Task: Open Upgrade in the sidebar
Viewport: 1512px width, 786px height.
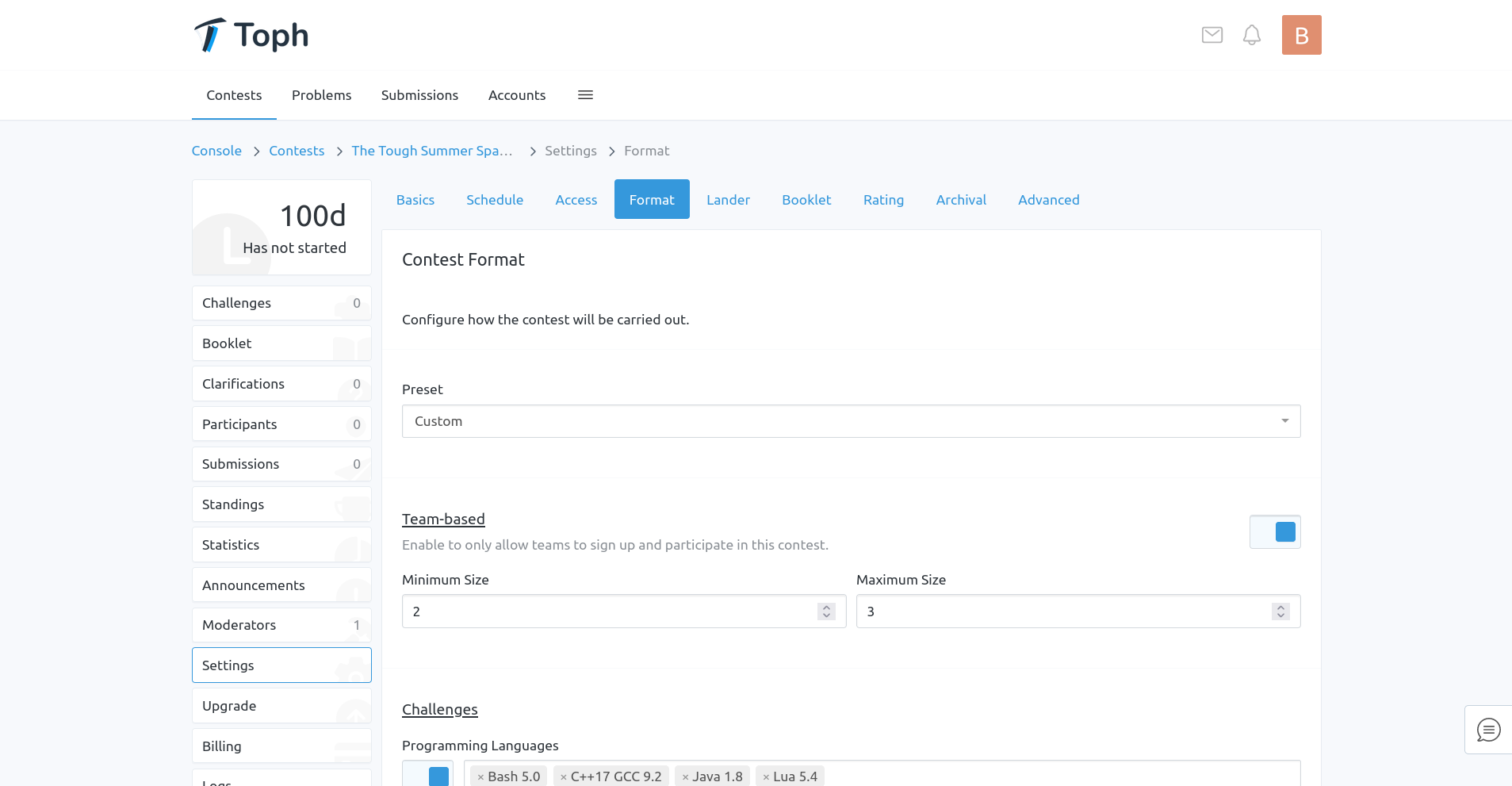Action: (x=281, y=706)
